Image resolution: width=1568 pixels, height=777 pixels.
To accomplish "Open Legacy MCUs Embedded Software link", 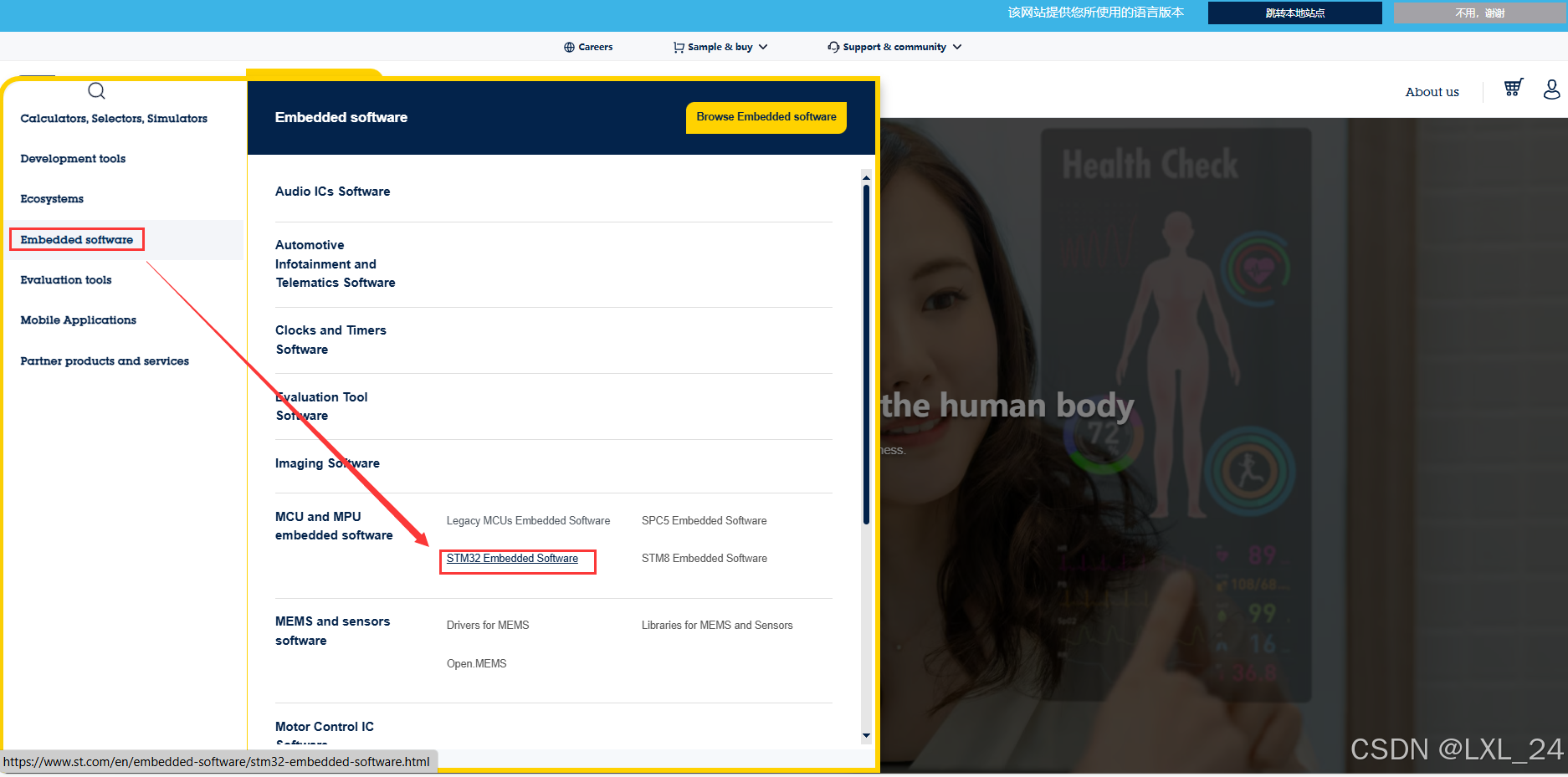I will (x=528, y=521).
